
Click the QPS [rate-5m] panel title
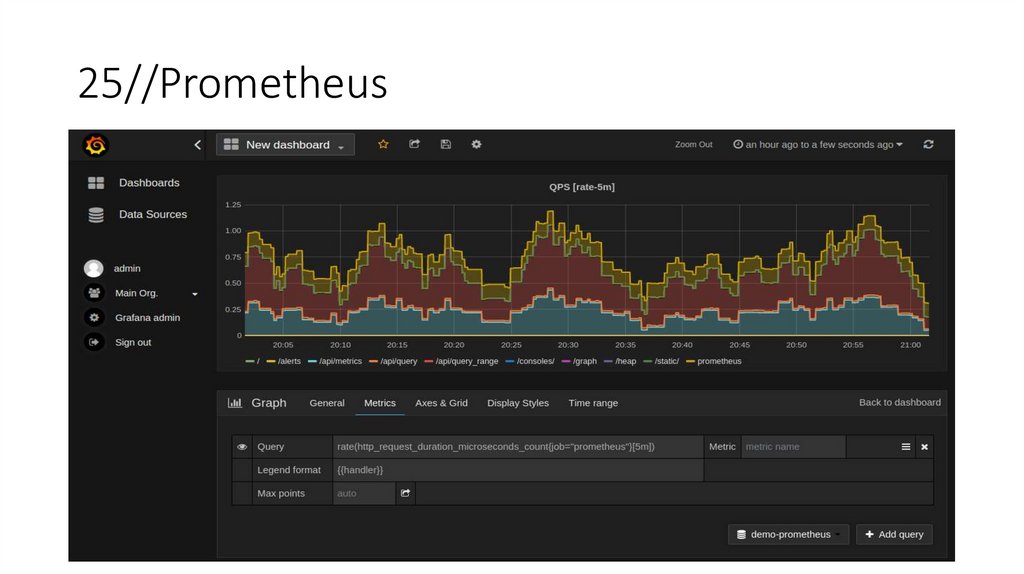582,187
